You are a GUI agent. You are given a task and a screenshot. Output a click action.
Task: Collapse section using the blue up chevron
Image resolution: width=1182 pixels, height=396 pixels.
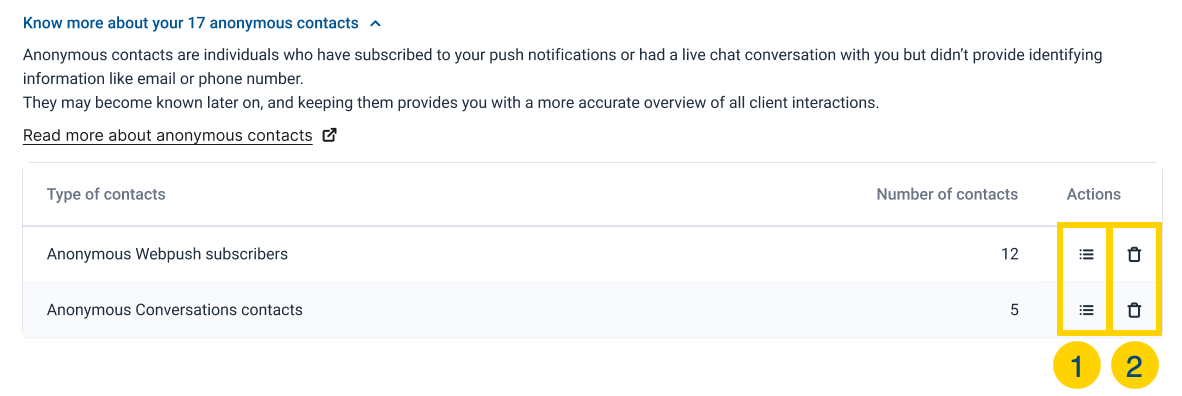pos(375,23)
